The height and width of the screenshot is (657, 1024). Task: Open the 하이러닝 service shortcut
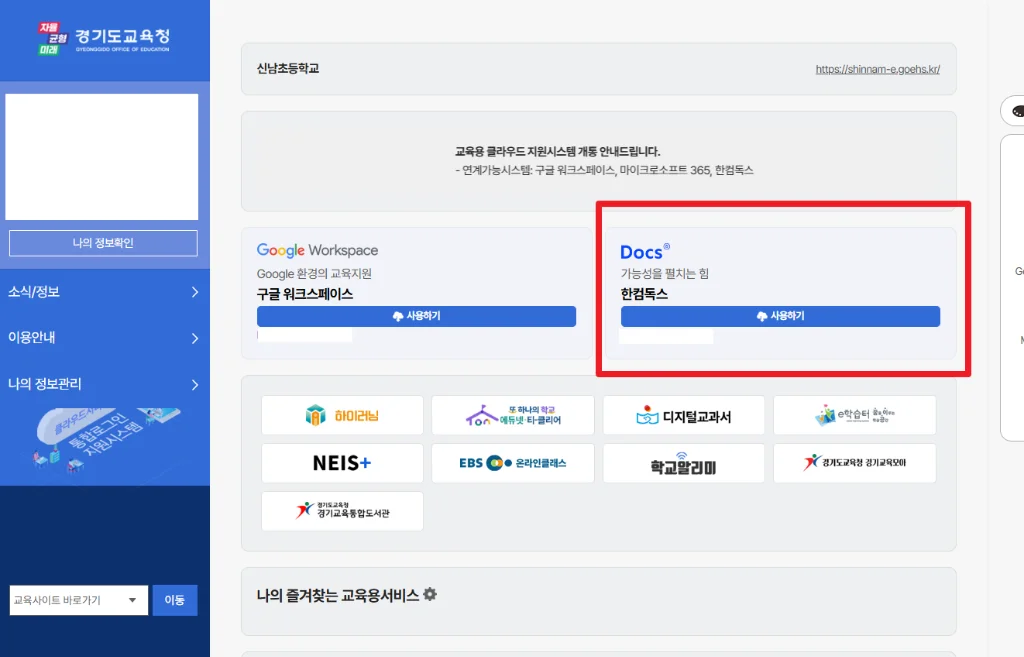tap(341, 414)
